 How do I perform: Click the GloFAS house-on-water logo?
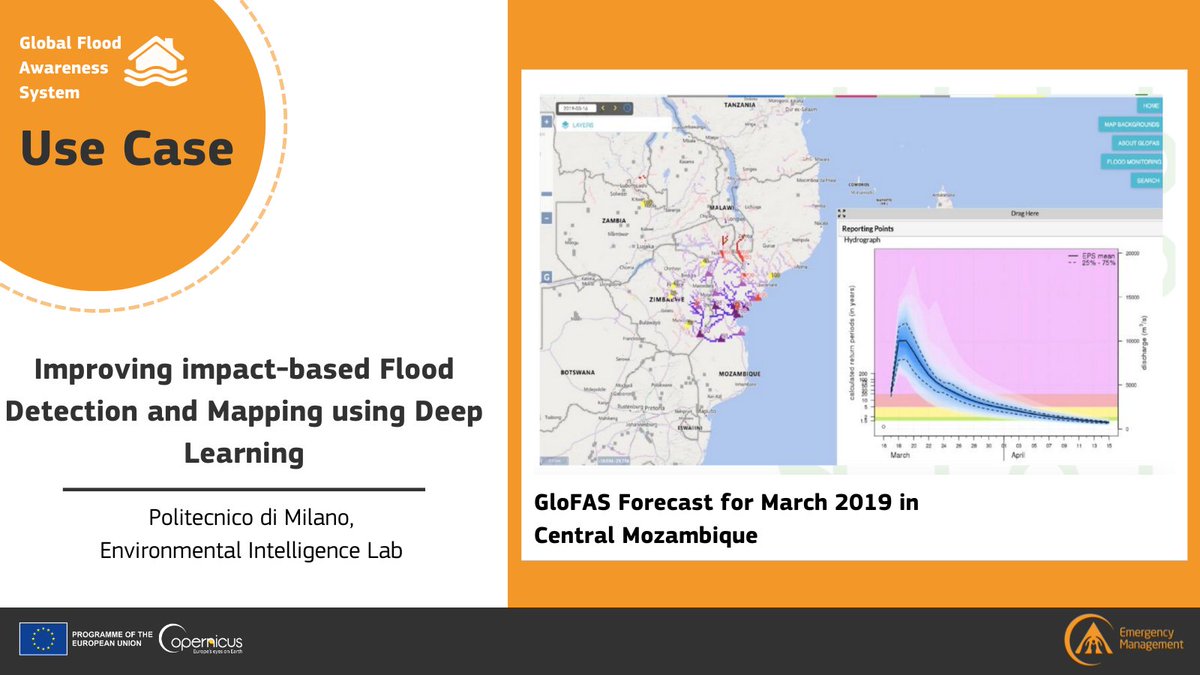[x=155, y=62]
